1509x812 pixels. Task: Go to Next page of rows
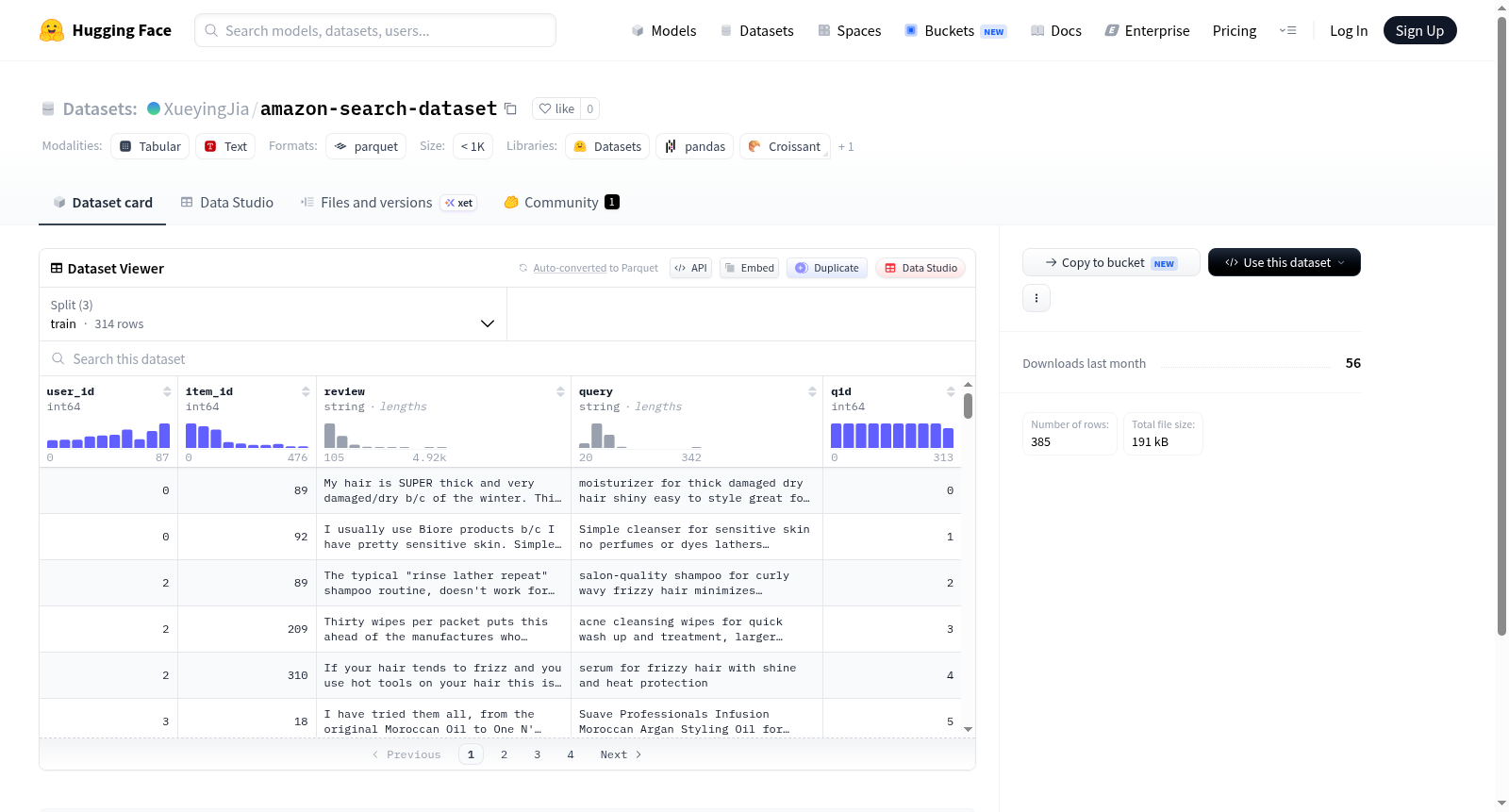tap(621, 754)
